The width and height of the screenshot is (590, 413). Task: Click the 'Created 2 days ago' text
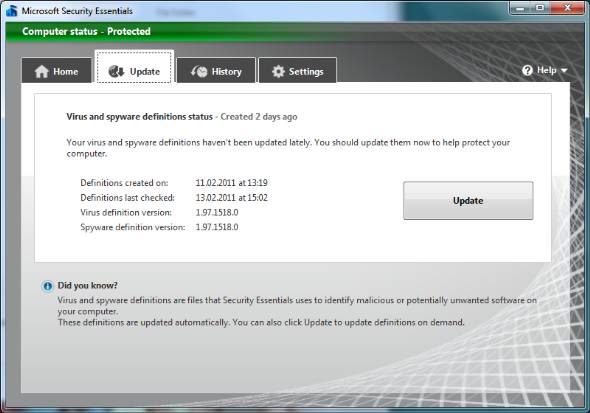pyautogui.click(x=259, y=117)
